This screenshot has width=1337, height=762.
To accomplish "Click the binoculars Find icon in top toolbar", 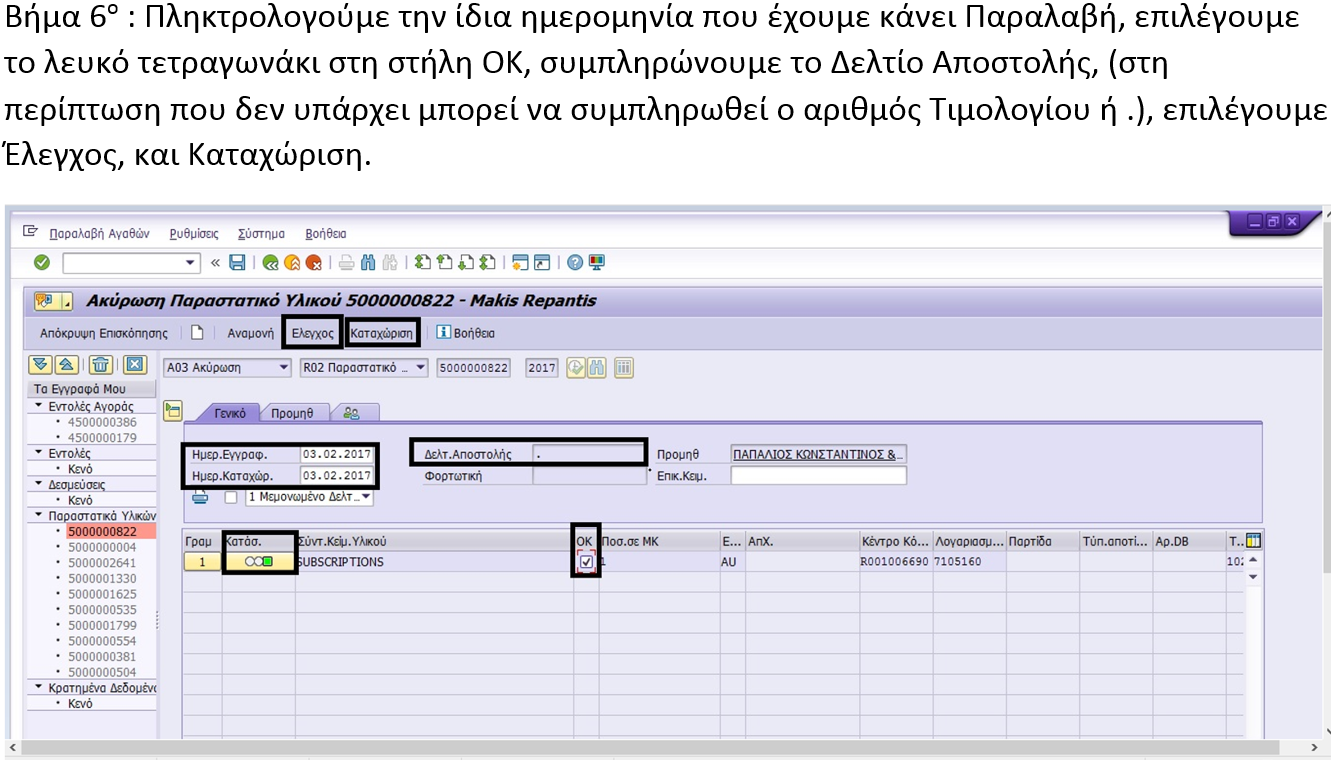I will pos(367,263).
